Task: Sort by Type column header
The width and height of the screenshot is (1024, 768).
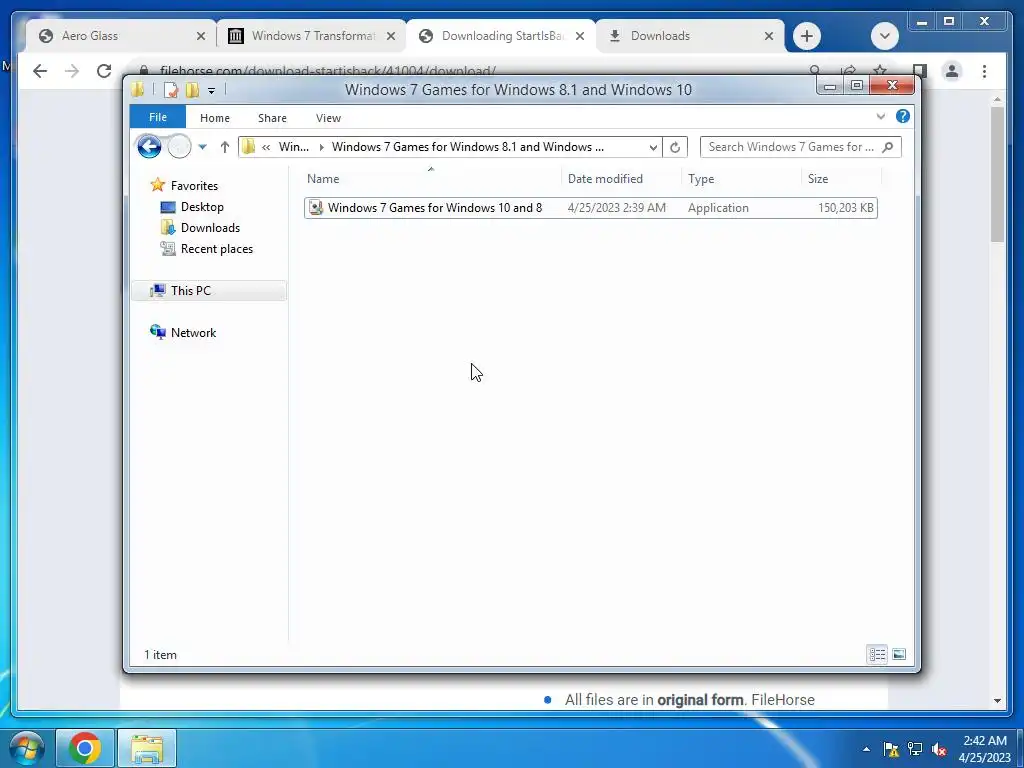Action: pyautogui.click(x=741, y=179)
